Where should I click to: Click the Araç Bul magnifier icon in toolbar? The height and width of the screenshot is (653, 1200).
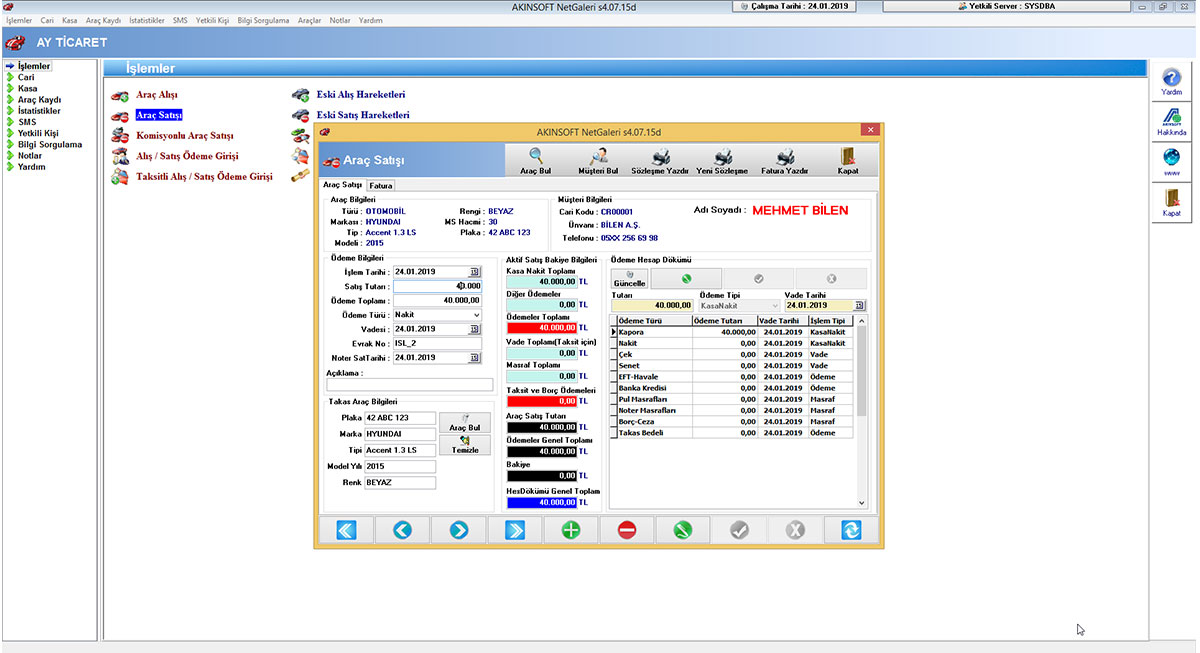535,159
